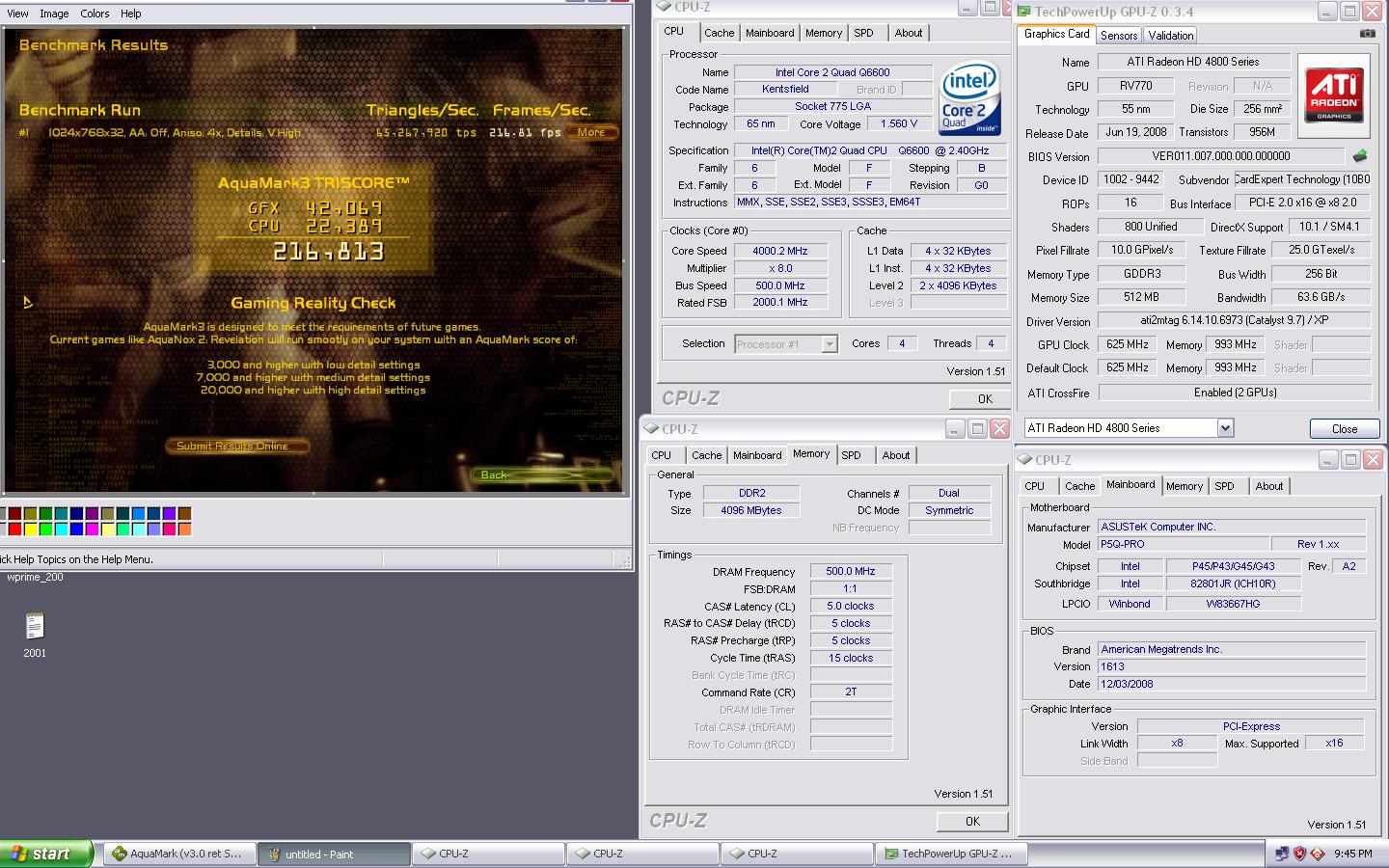Click the Start button

(x=46, y=854)
